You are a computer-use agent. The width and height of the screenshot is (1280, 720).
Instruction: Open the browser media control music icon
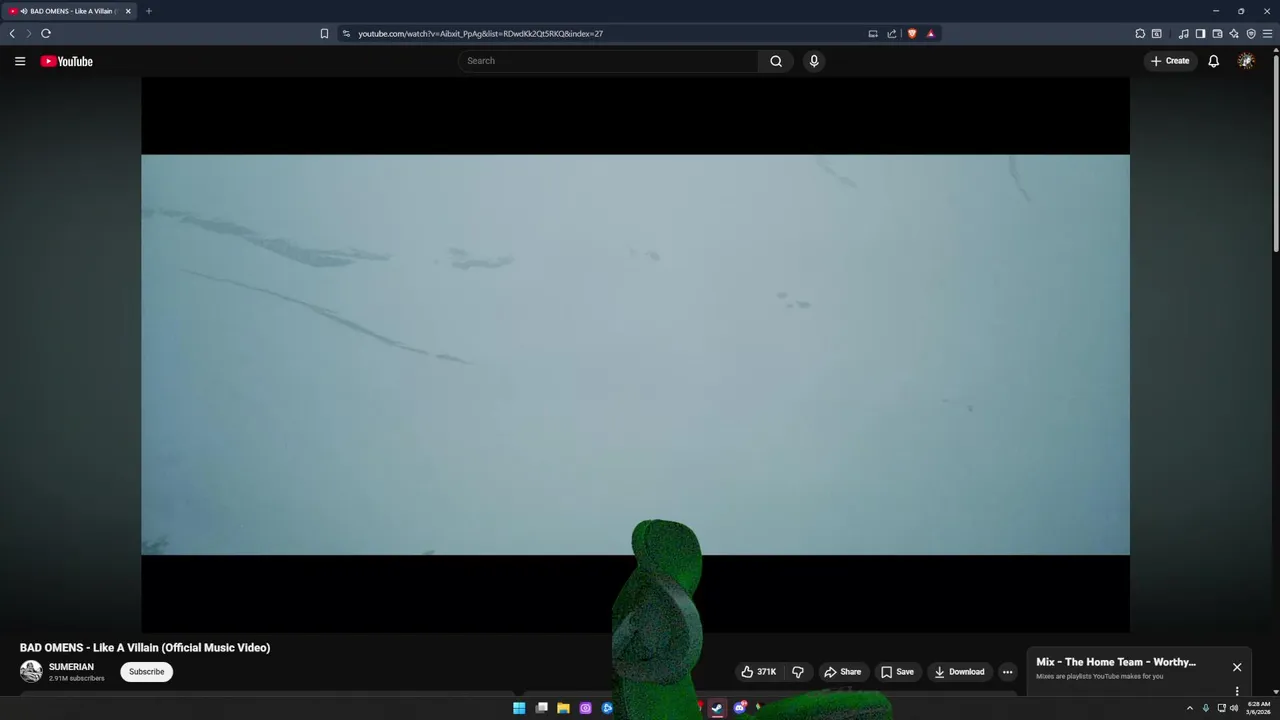[1184, 33]
